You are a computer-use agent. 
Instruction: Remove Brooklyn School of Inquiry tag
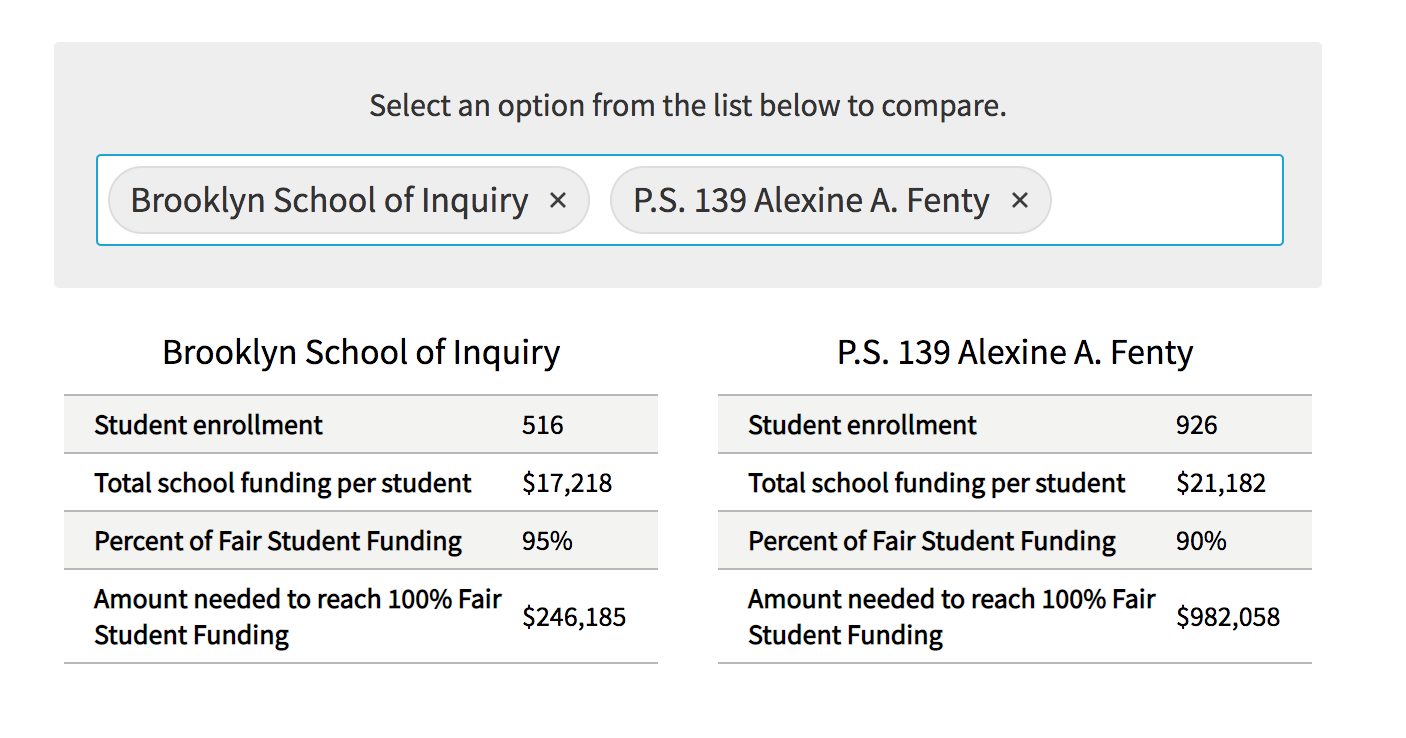[558, 201]
